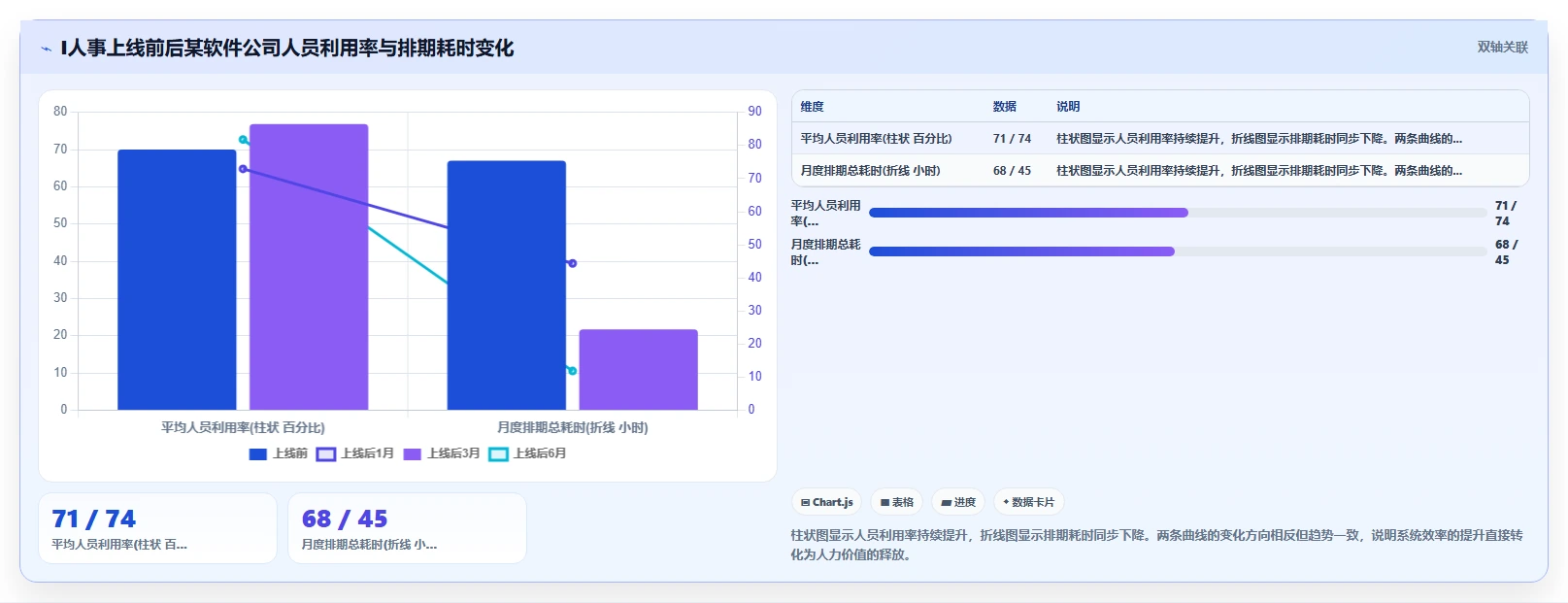
Task: Click the pulse icon beside the dashboard title
Action: 46,49
